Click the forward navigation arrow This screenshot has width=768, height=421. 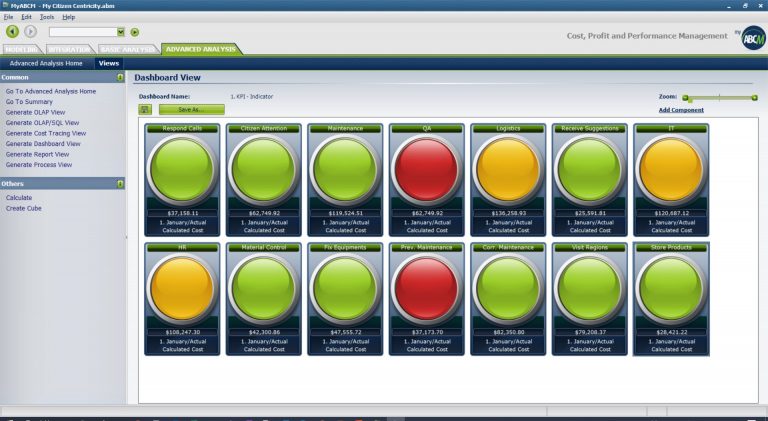click(30, 32)
